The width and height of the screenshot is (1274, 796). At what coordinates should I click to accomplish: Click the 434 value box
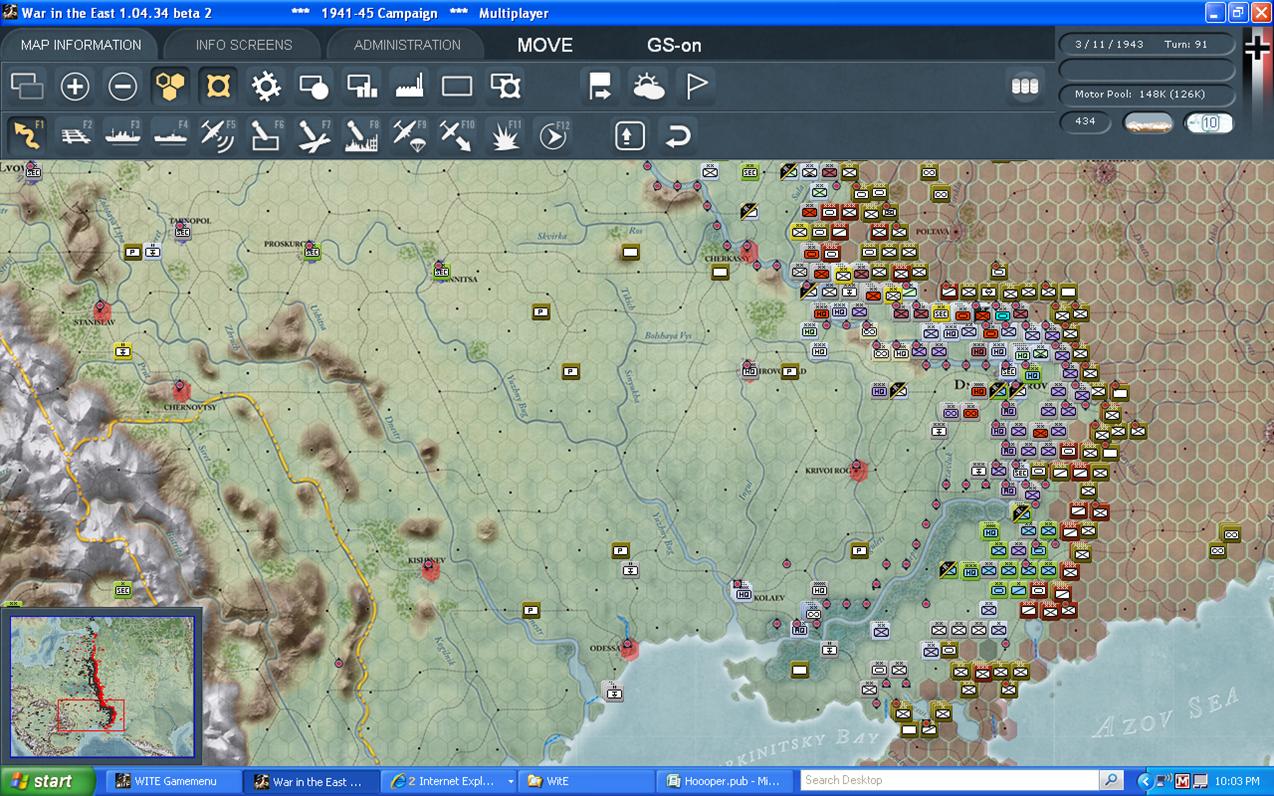click(1086, 122)
